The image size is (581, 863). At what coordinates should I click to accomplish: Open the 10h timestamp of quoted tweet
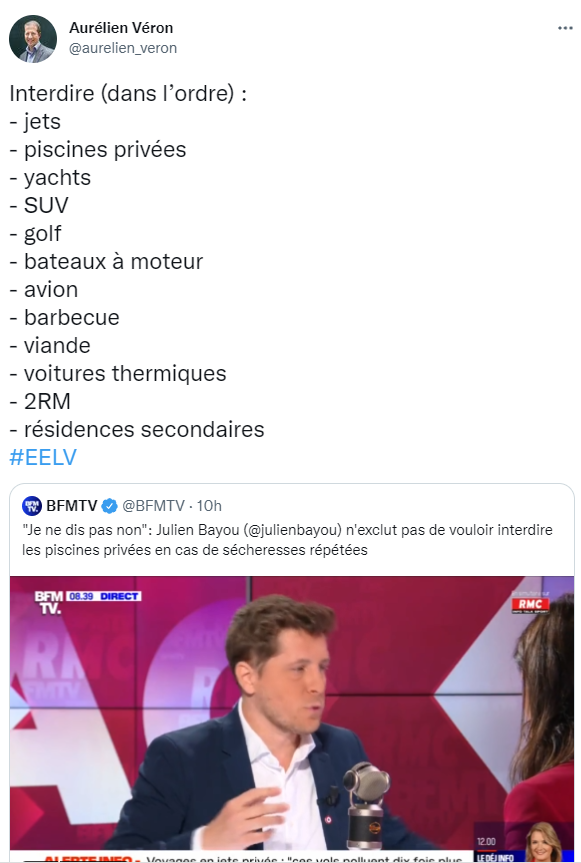pos(209,505)
